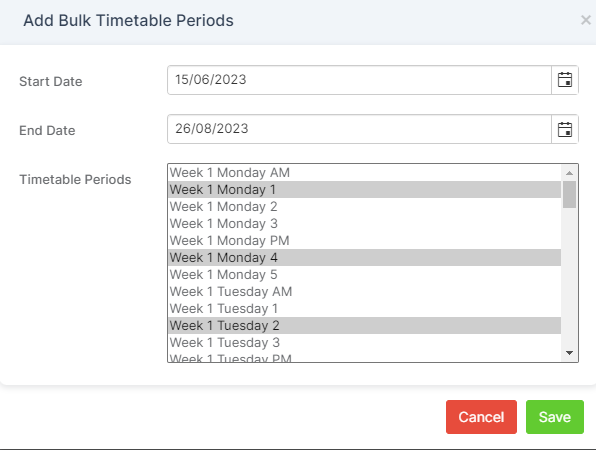Screen dimensions: 596x450
Task: Edit the End Date field 26/08/2023
Action: [359, 129]
